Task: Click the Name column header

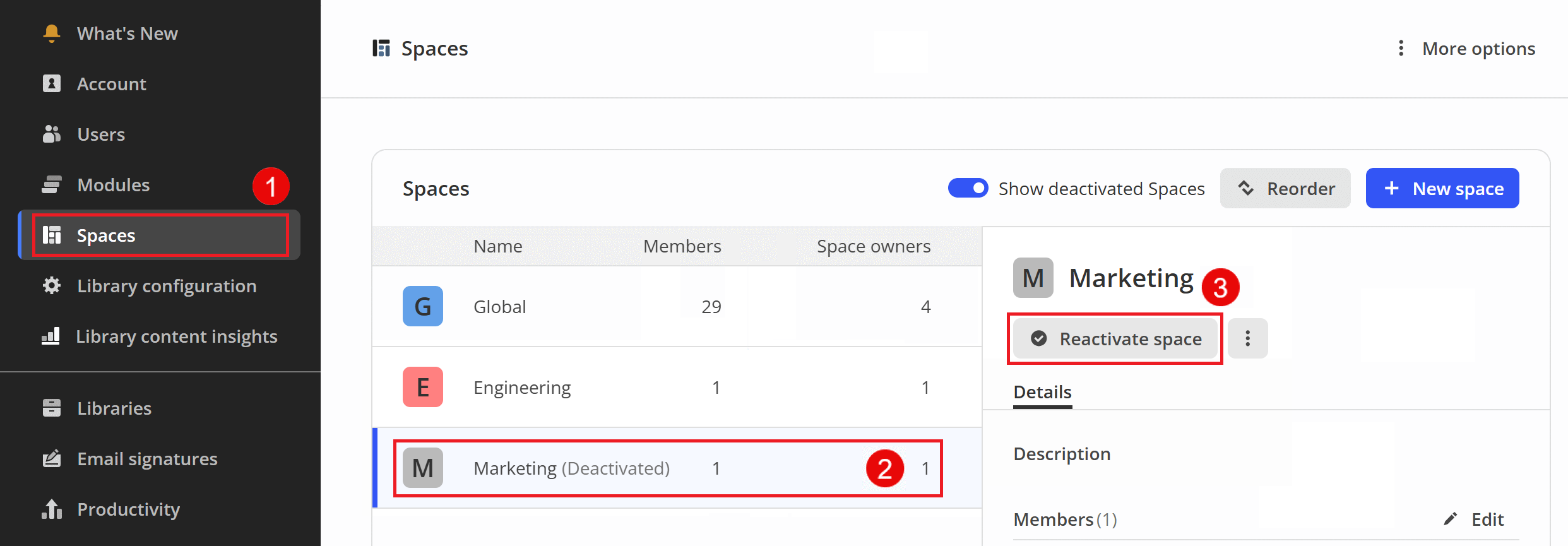Action: click(x=498, y=246)
